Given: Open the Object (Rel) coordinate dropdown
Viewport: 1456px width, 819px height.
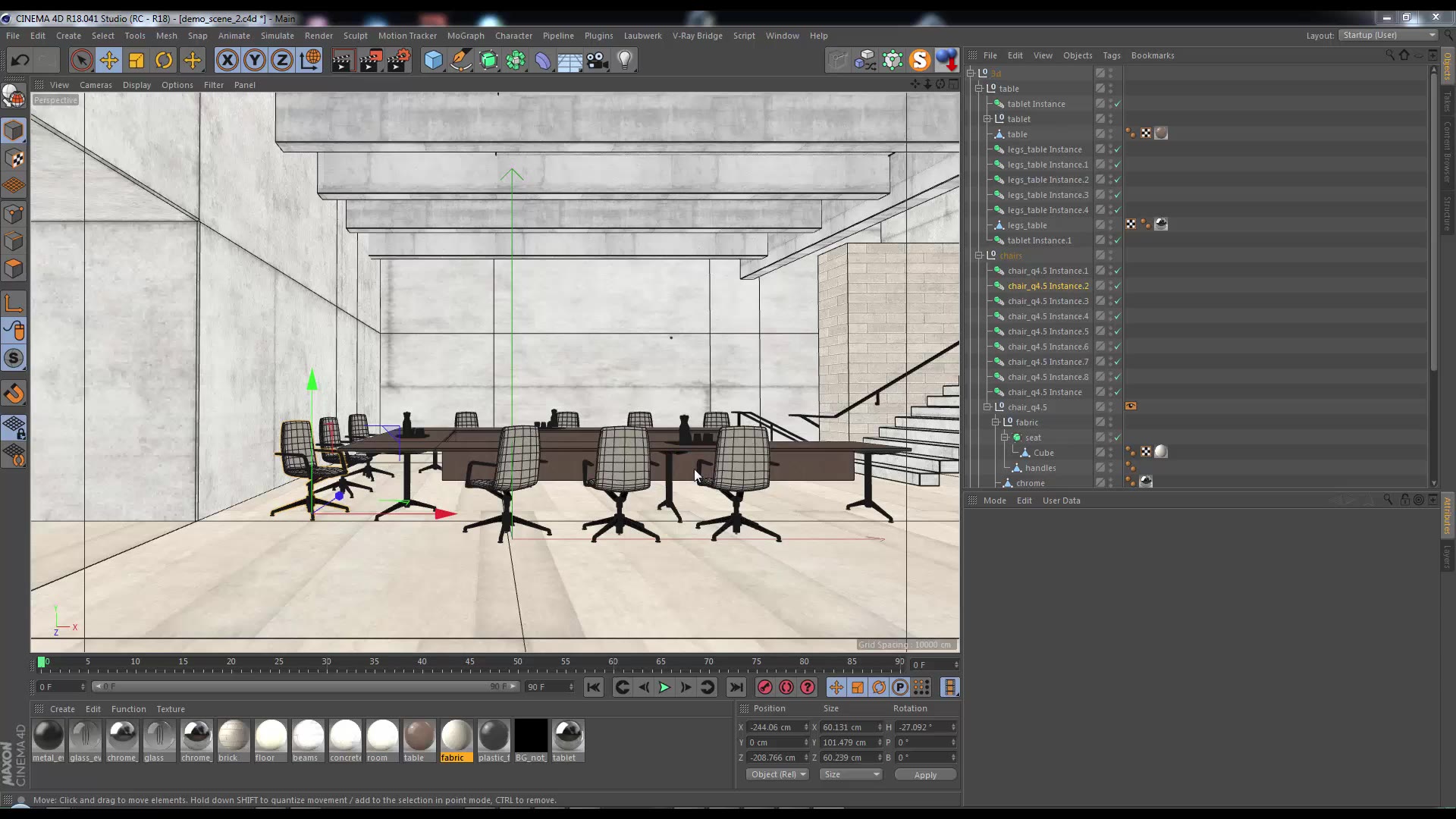Looking at the screenshot, I should (778, 774).
